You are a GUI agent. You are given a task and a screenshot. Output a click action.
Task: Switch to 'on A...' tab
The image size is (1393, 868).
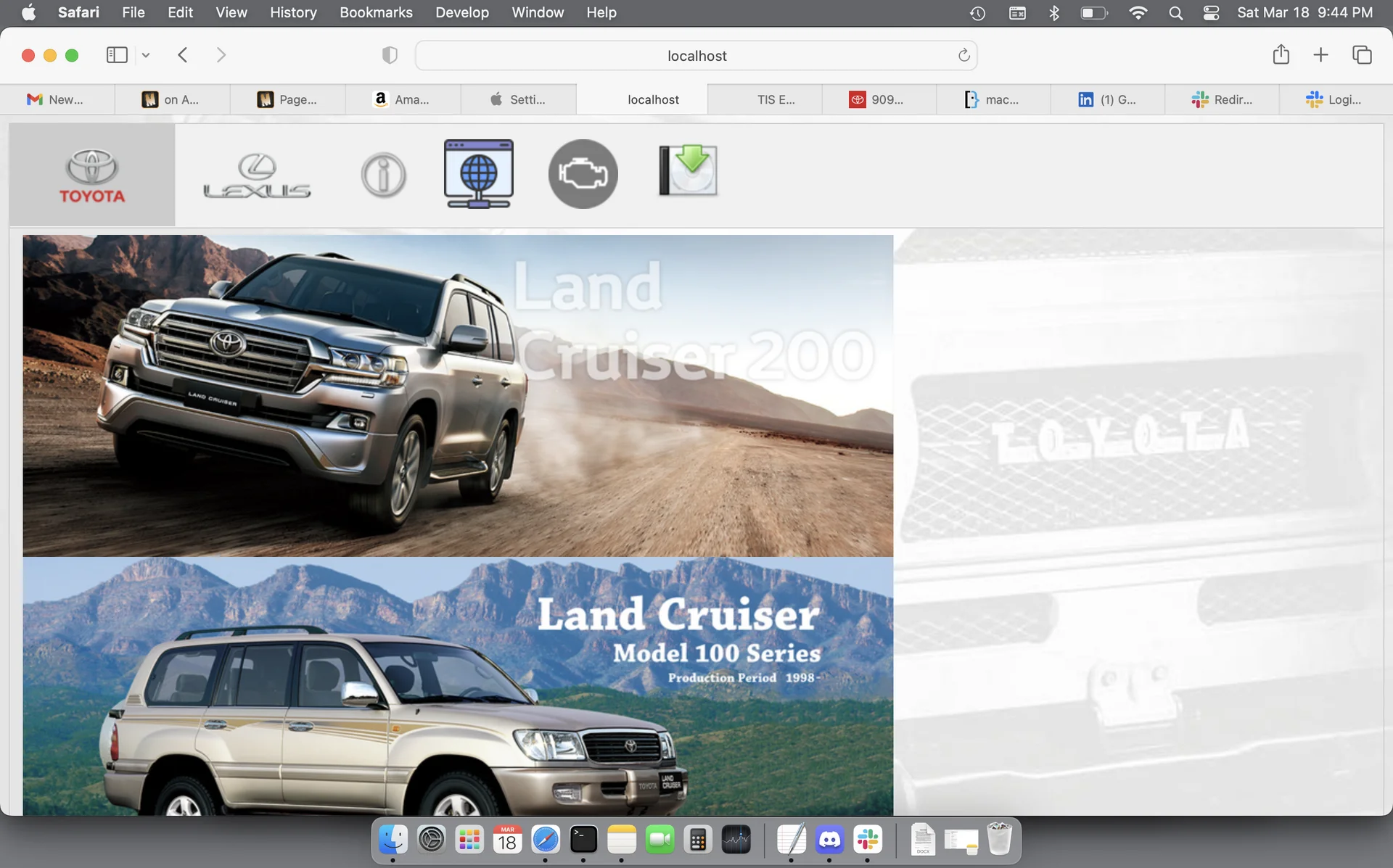click(x=172, y=99)
